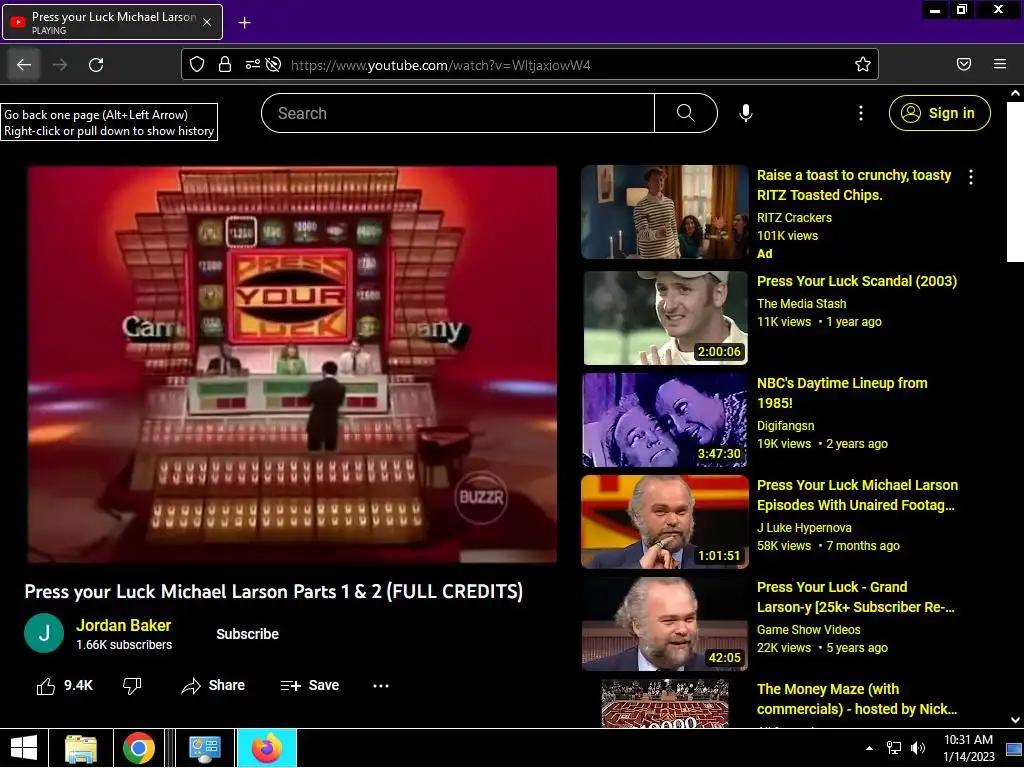1024x768 pixels.
Task: Click the volume speaker tray icon
Action: (x=918, y=748)
